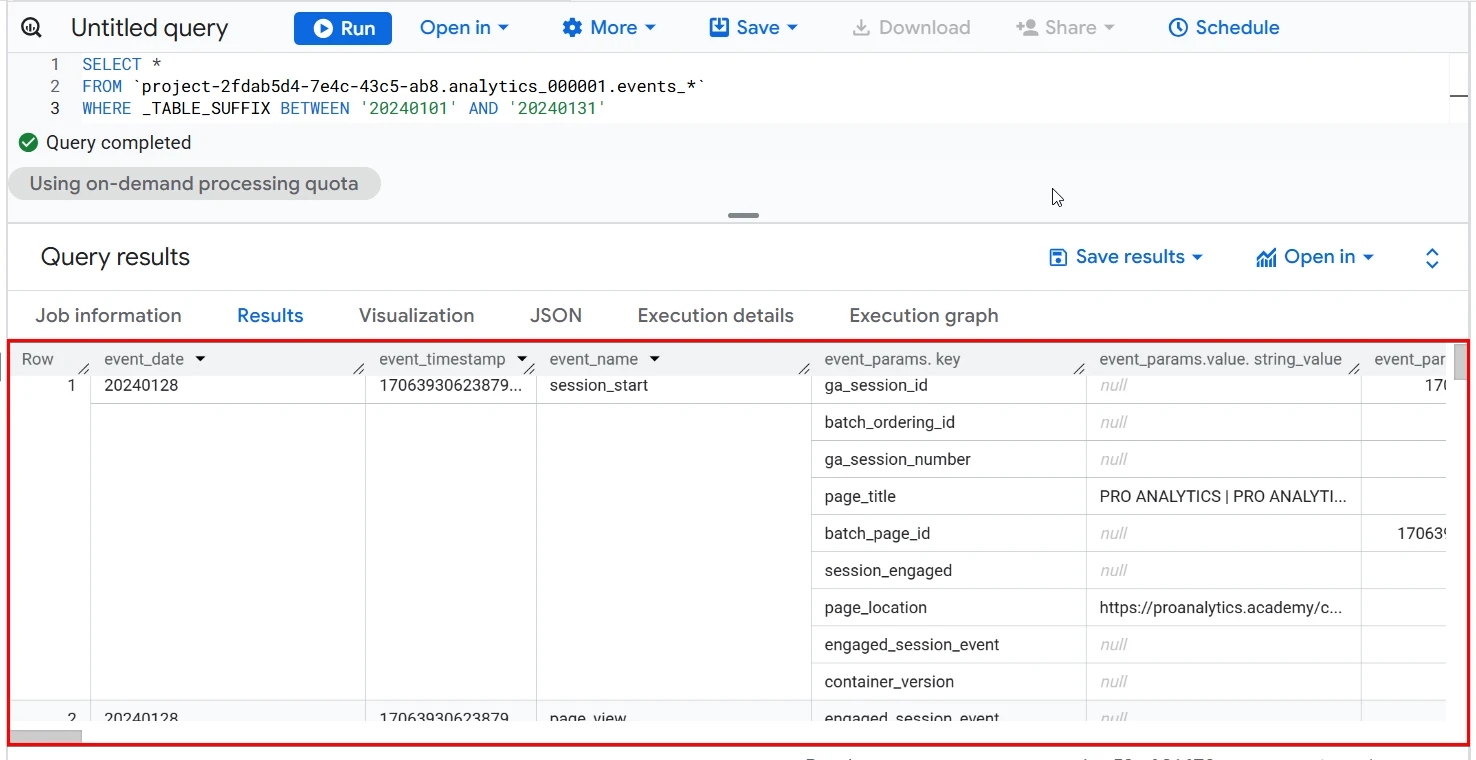Click the proanalytics.academy URL value cell

(1224, 607)
